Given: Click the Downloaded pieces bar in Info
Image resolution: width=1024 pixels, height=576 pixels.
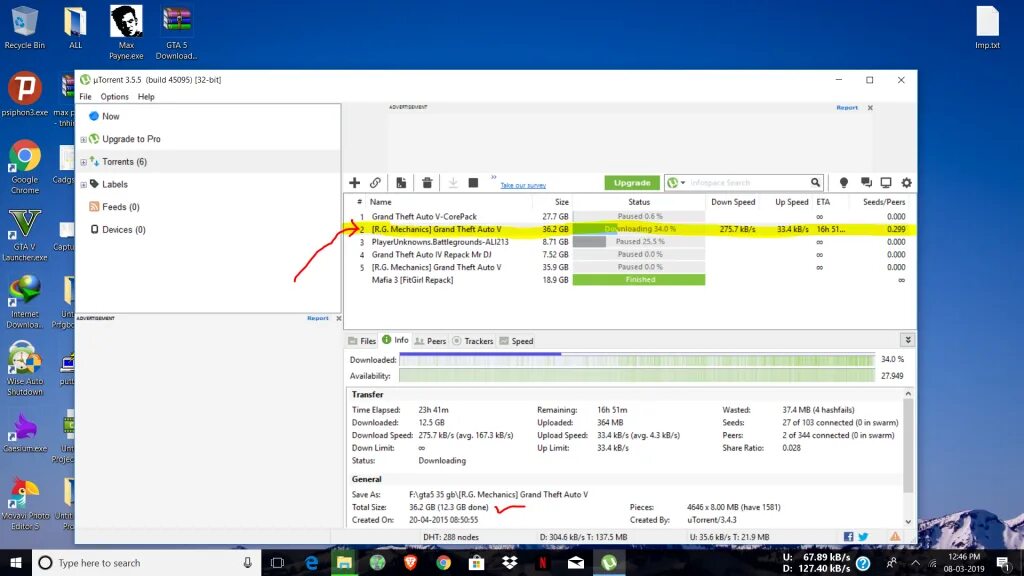Looking at the screenshot, I should 637,360.
